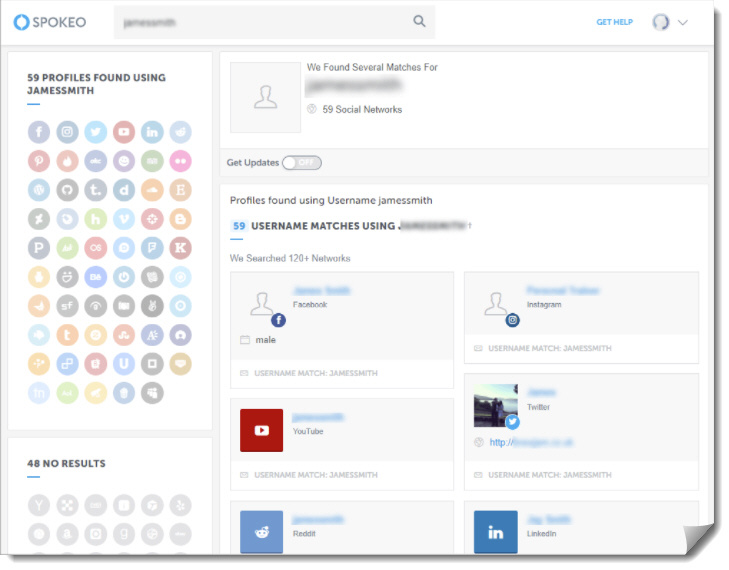This screenshot has height=570, width=729.
Task: Click the Spokeo logo
Action: (50, 22)
